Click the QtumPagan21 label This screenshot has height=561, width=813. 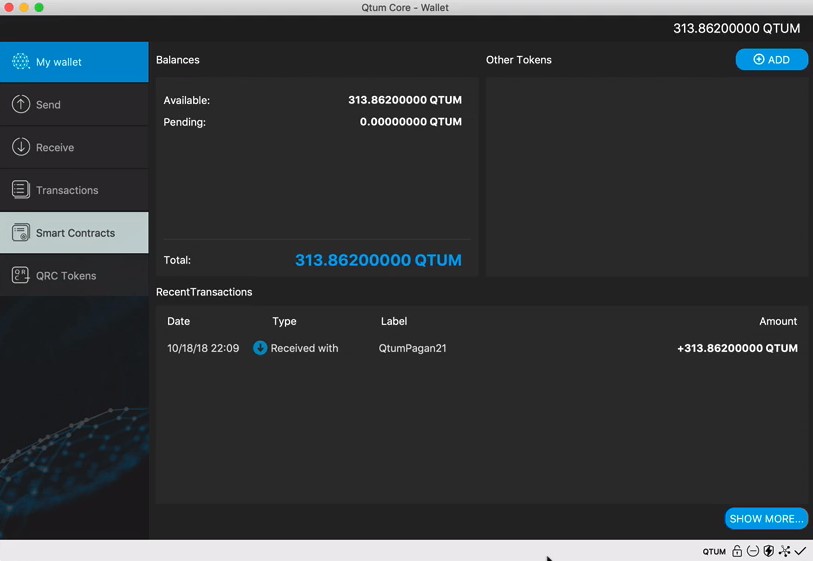tap(412, 348)
